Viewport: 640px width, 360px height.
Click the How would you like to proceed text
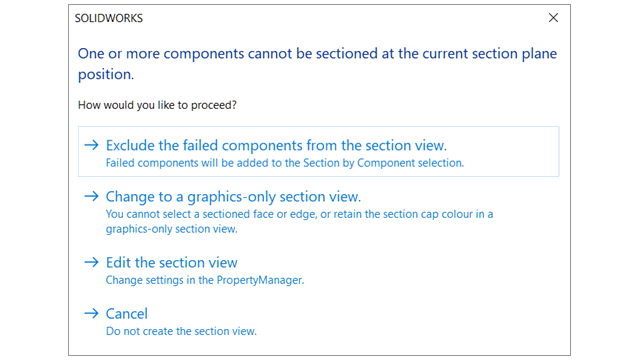(157, 105)
